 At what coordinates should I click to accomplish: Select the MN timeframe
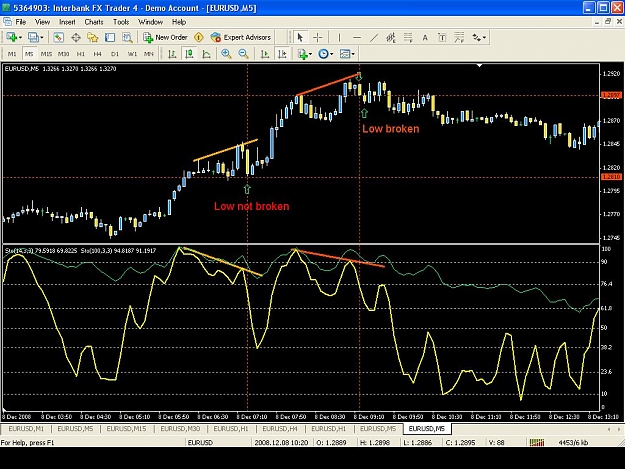(x=149, y=54)
